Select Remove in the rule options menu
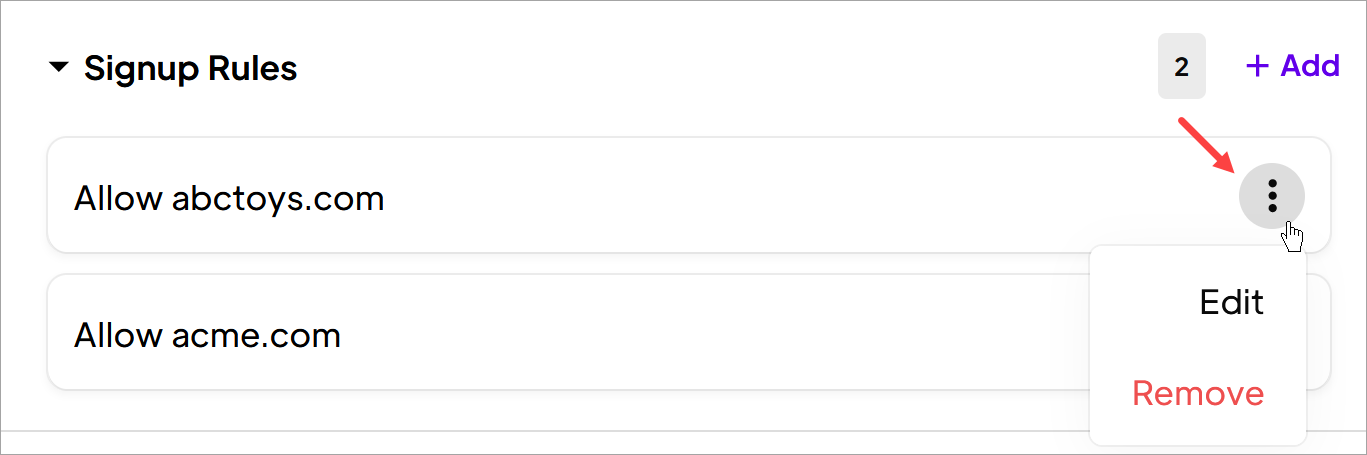 tap(1197, 393)
